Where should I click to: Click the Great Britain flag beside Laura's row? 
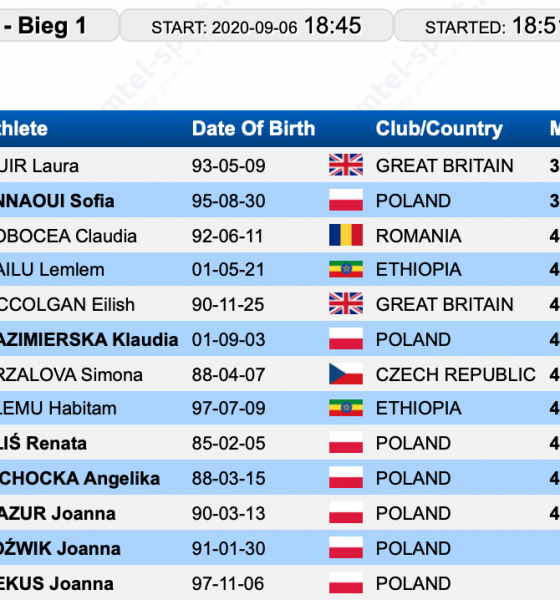click(x=346, y=165)
